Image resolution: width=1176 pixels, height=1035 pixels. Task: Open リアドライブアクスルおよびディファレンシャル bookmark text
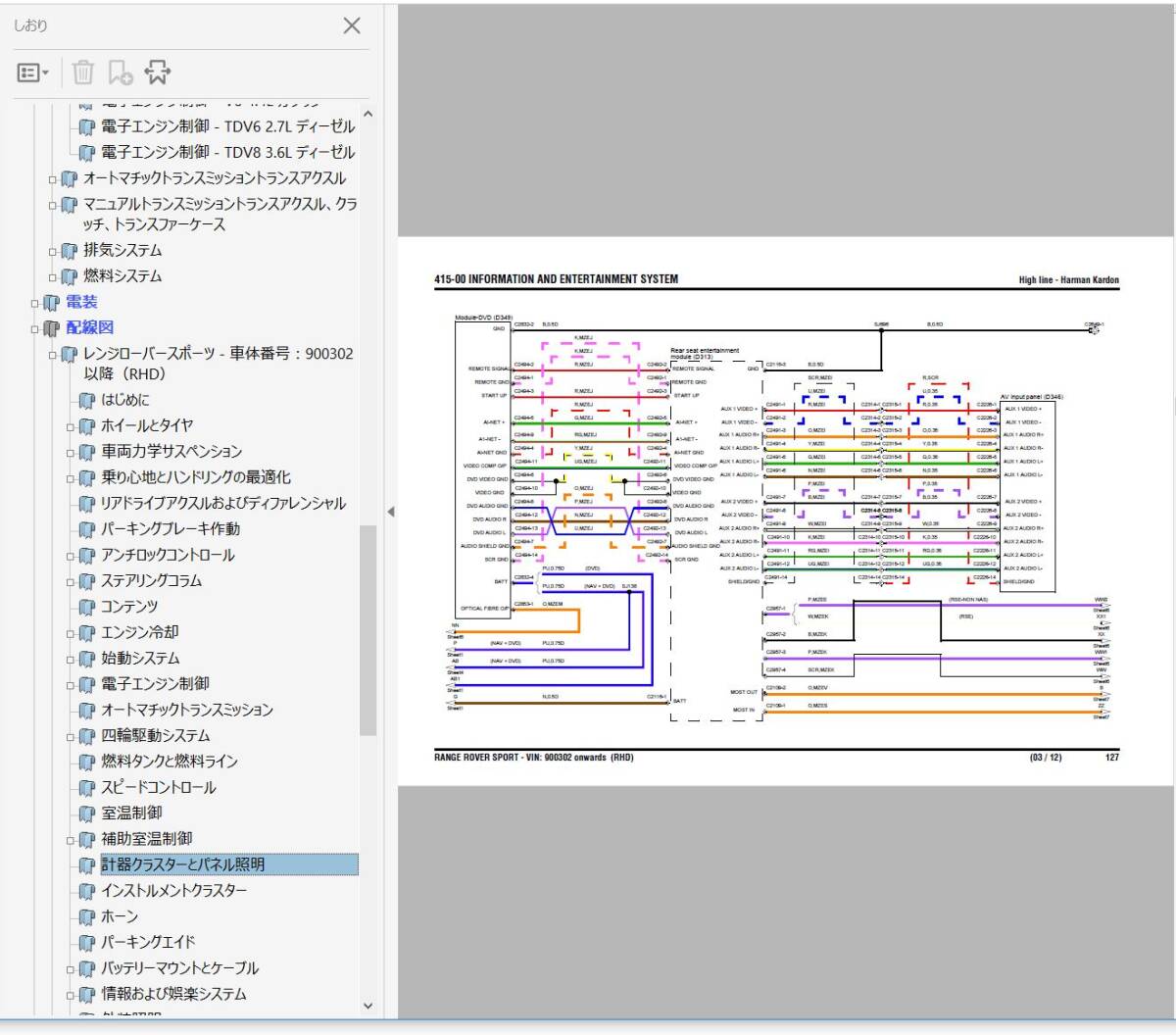[223, 503]
